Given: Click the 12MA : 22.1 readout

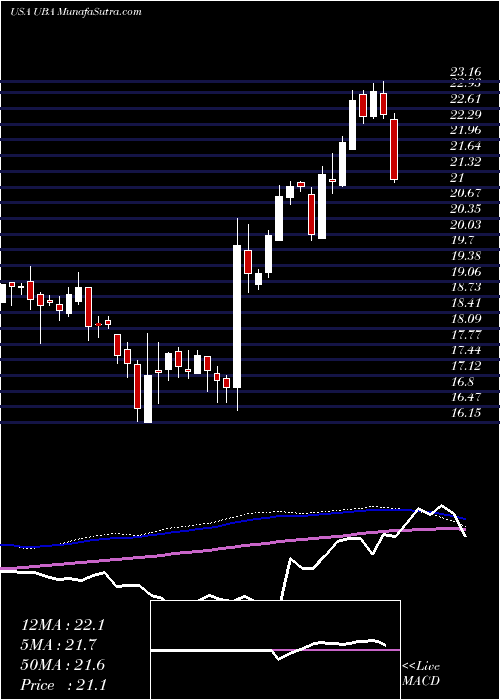Looking at the screenshot, I should pos(62,625).
